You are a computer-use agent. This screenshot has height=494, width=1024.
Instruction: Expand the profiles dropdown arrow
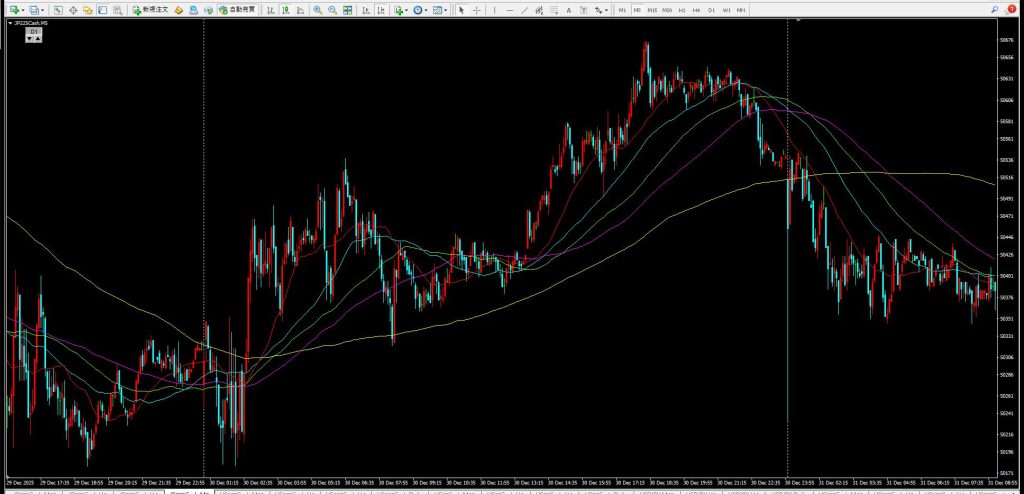pos(42,9)
